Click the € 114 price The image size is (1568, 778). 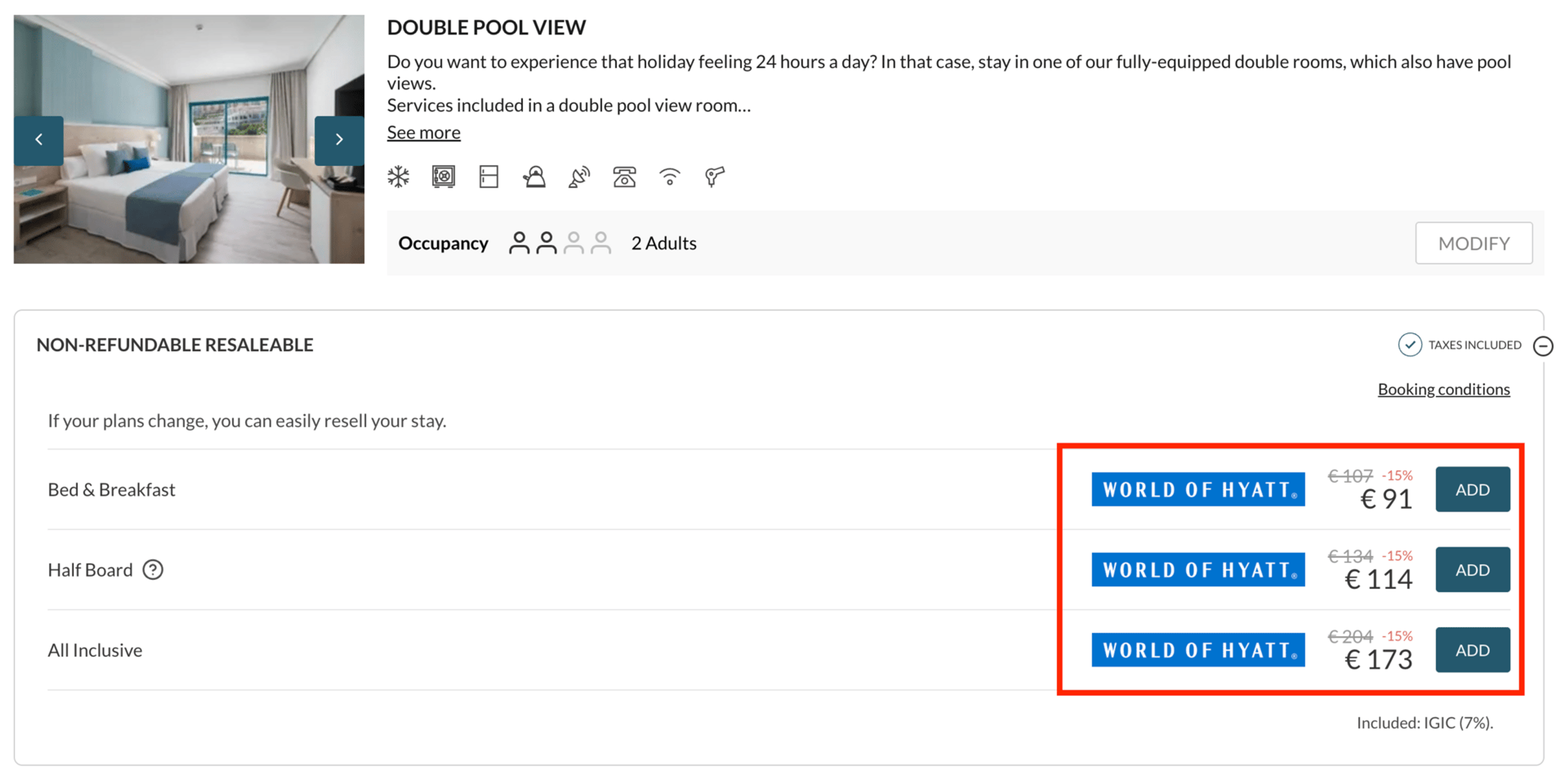click(x=1378, y=580)
